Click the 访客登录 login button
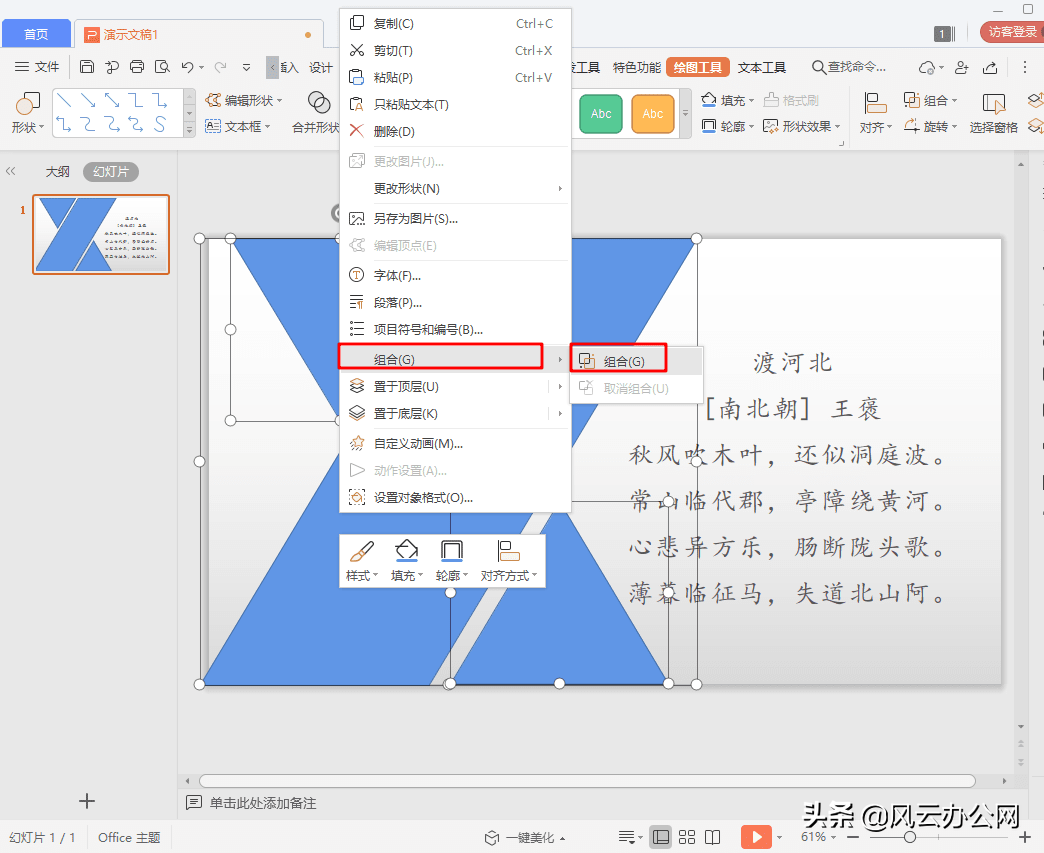The width and height of the screenshot is (1044, 853). tap(1011, 31)
